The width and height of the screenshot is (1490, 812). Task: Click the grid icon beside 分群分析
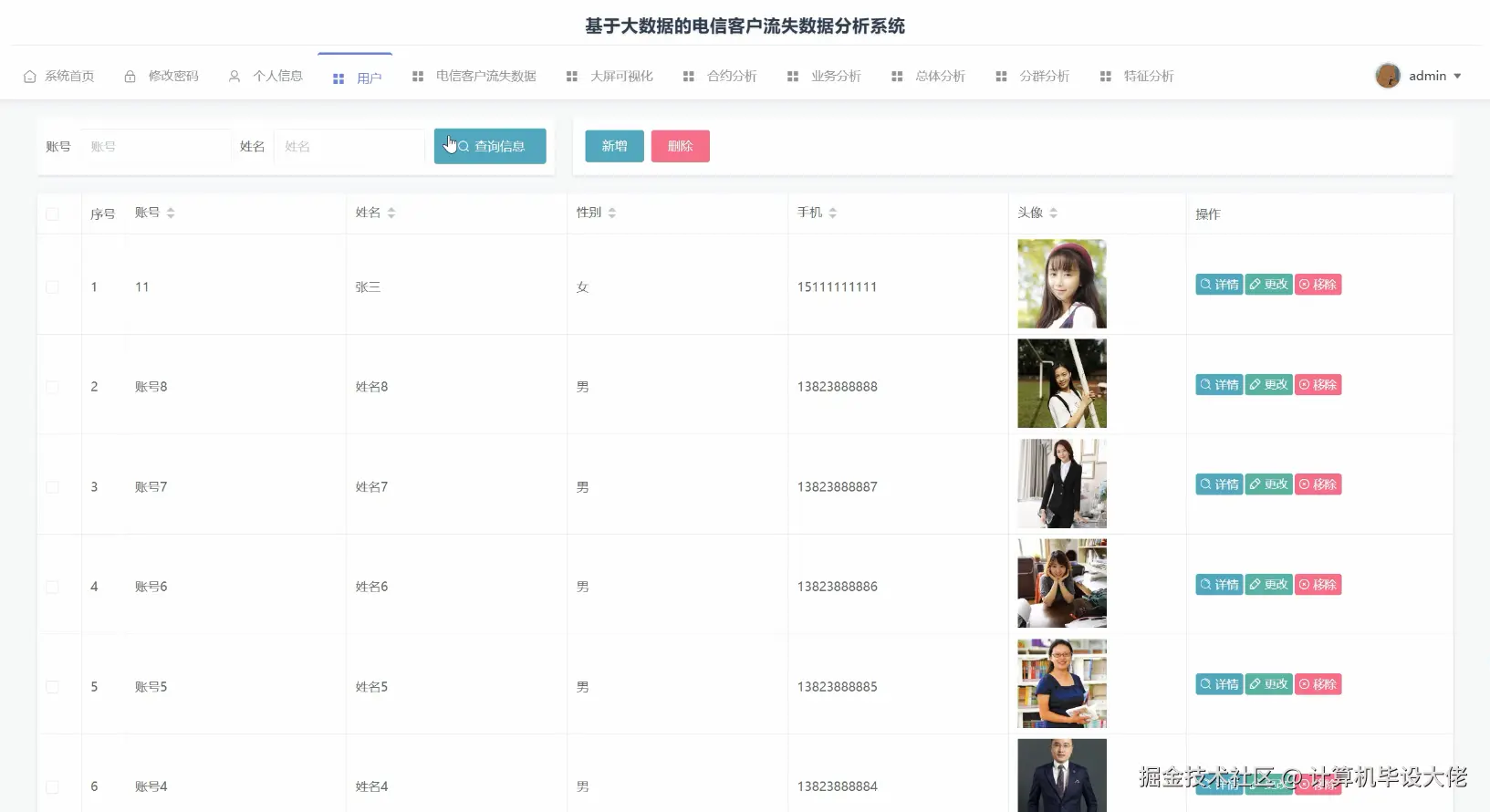pyautogui.click(x=1002, y=77)
